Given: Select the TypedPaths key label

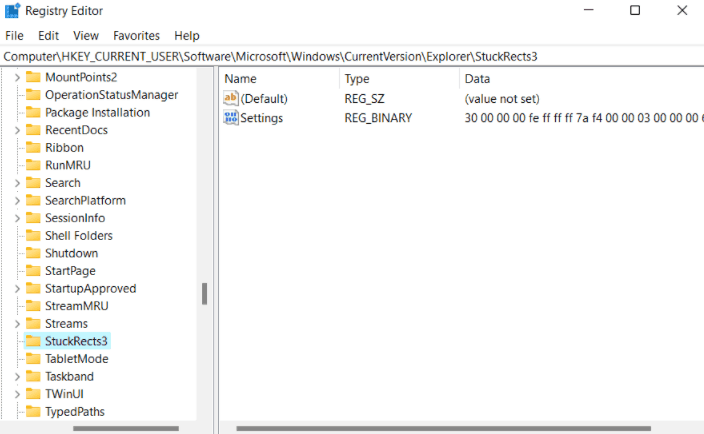Looking at the screenshot, I should [75, 412].
